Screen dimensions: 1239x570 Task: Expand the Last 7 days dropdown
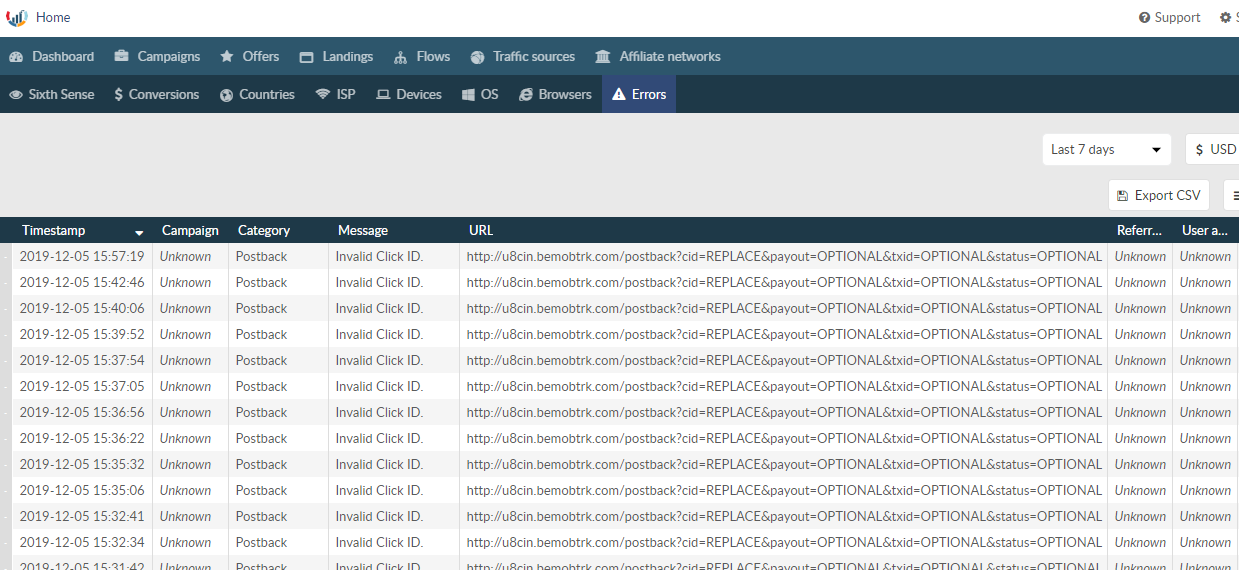(x=1106, y=150)
